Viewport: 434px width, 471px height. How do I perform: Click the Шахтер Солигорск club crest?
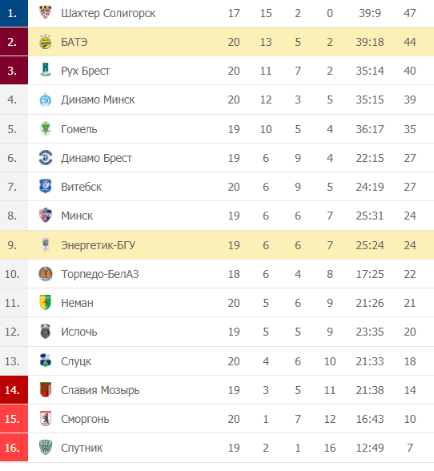[45, 13]
